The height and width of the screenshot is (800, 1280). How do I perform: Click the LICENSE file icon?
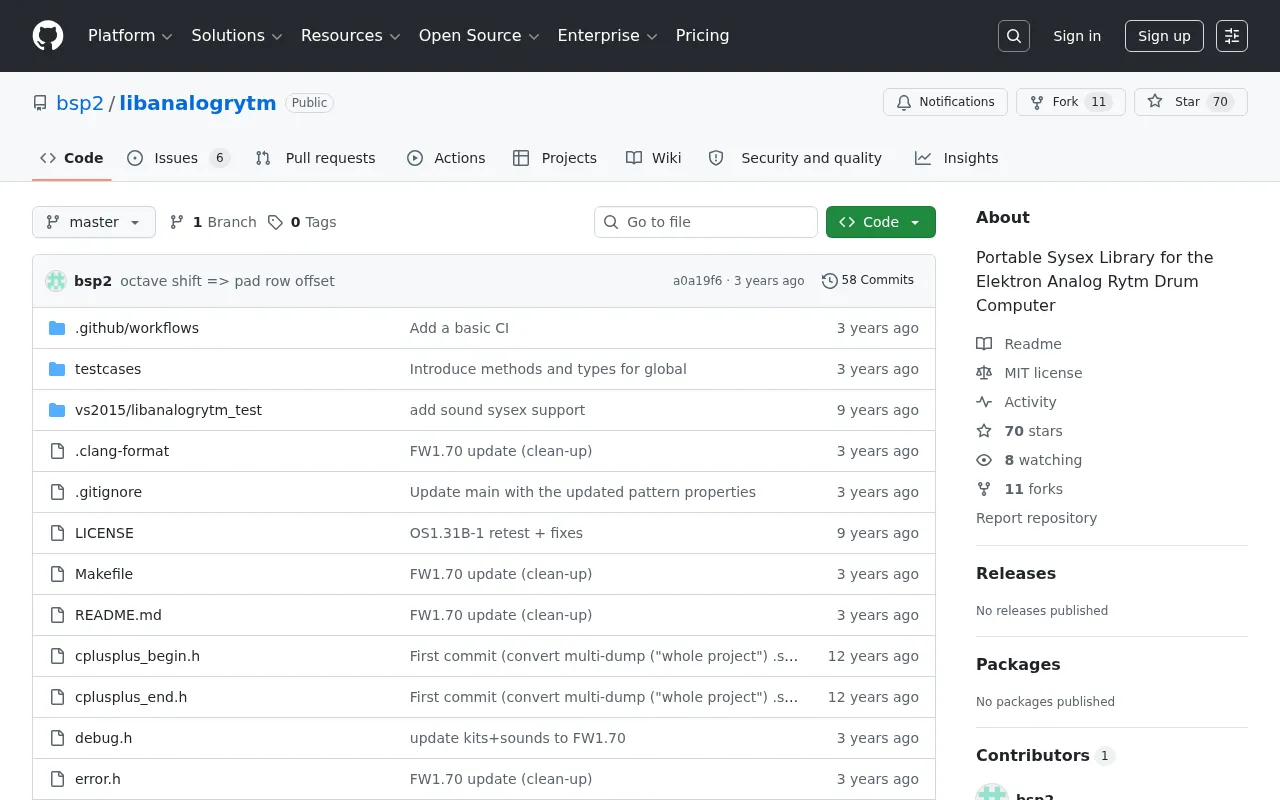(x=57, y=533)
